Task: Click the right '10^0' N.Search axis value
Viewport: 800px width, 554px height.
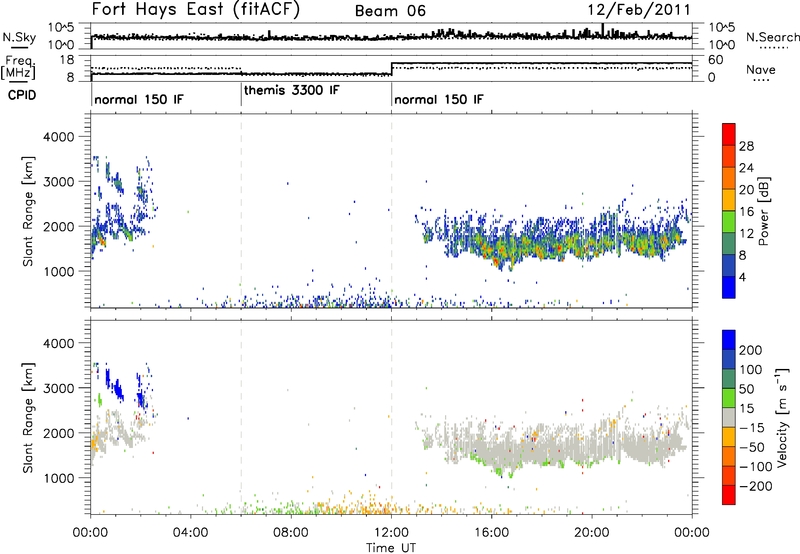Action: [x=722, y=45]
